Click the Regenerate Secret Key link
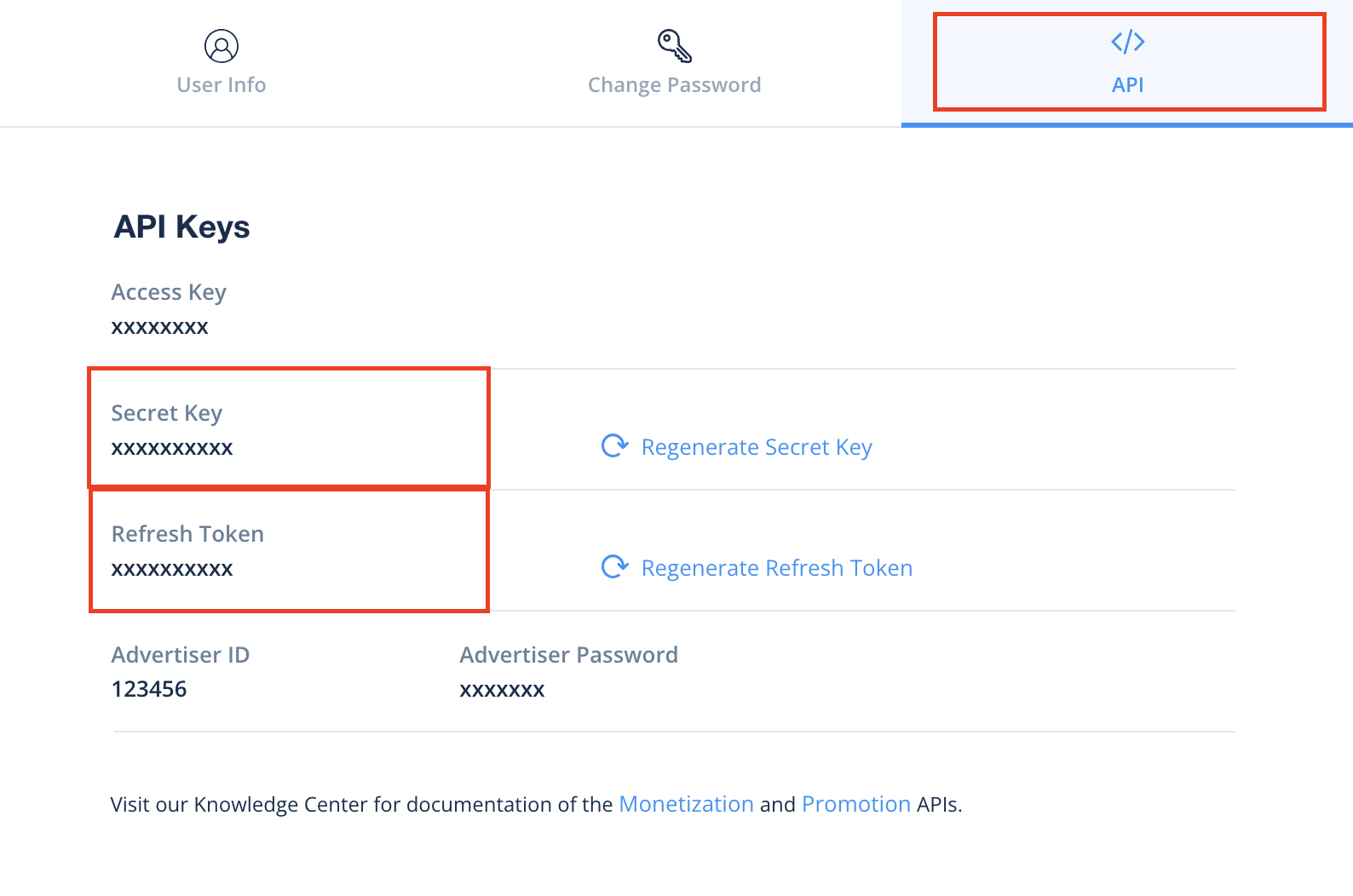 (x=757, y=447)
